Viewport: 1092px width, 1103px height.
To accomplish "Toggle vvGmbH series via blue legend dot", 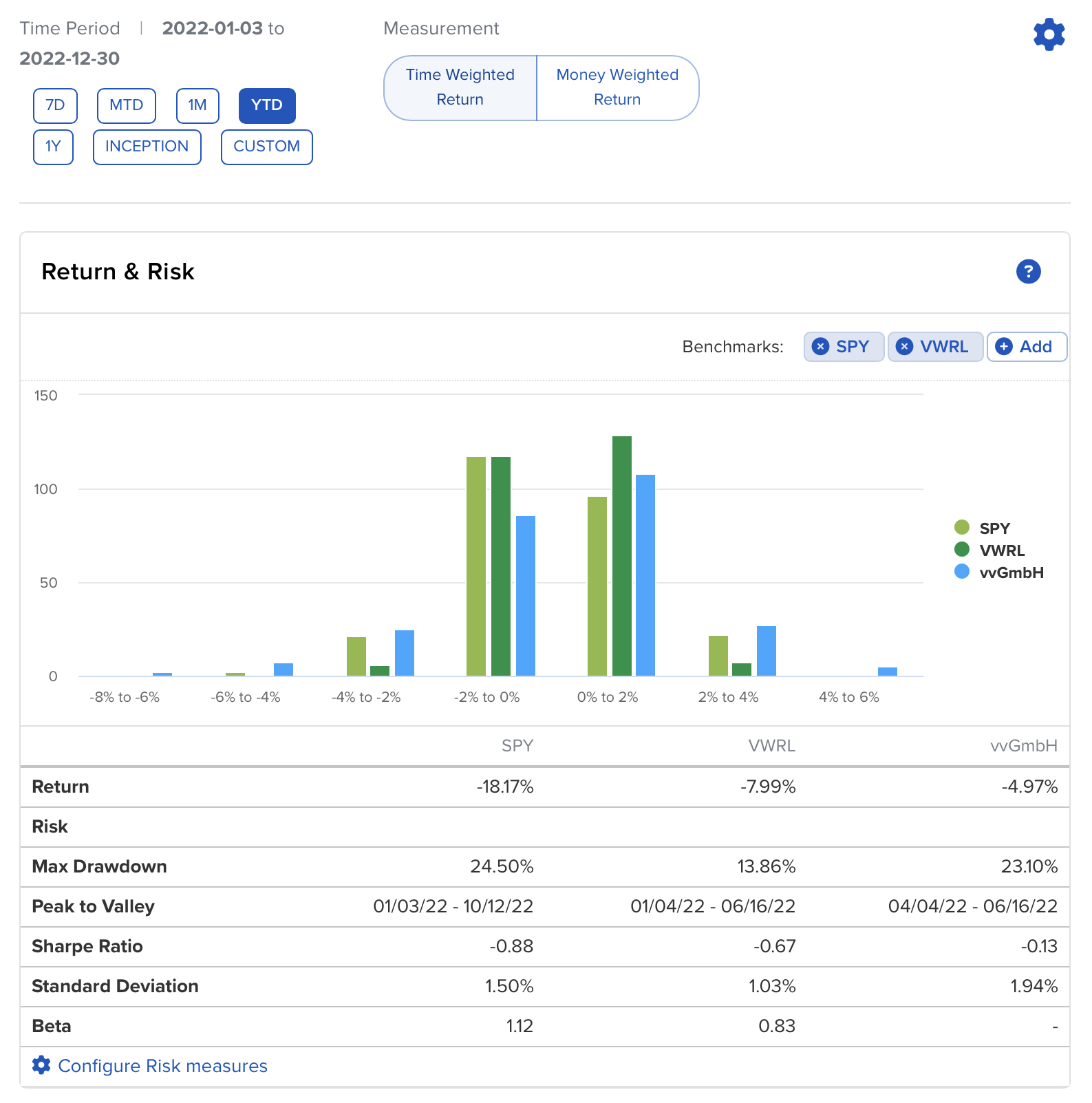I will click(x=962, y=572).
